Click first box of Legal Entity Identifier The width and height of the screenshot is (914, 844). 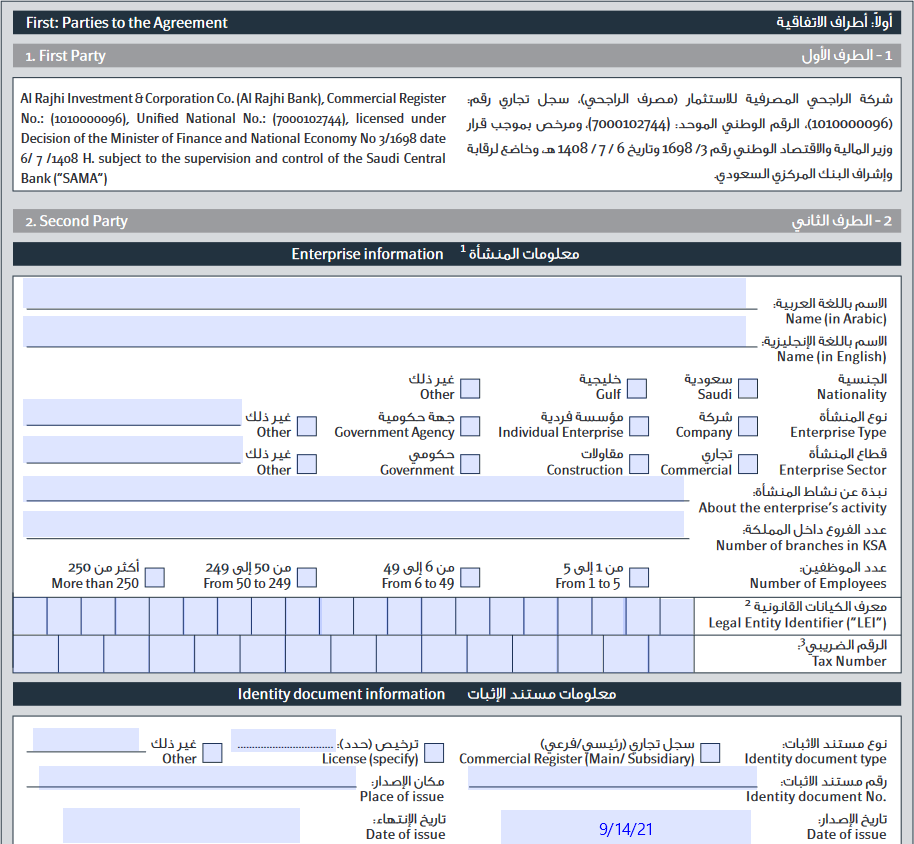pyautogui.click(x=30, y=616)
